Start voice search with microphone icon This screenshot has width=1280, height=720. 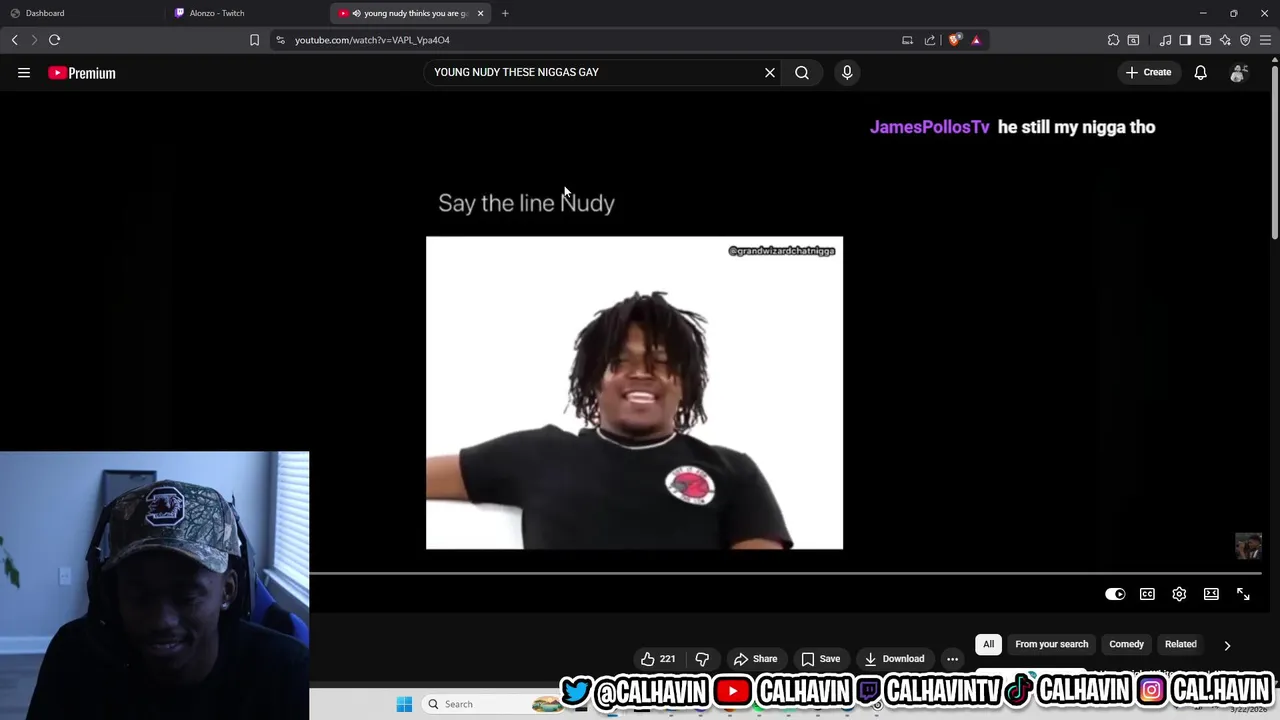pyautogui.click(x=847, y=72)
